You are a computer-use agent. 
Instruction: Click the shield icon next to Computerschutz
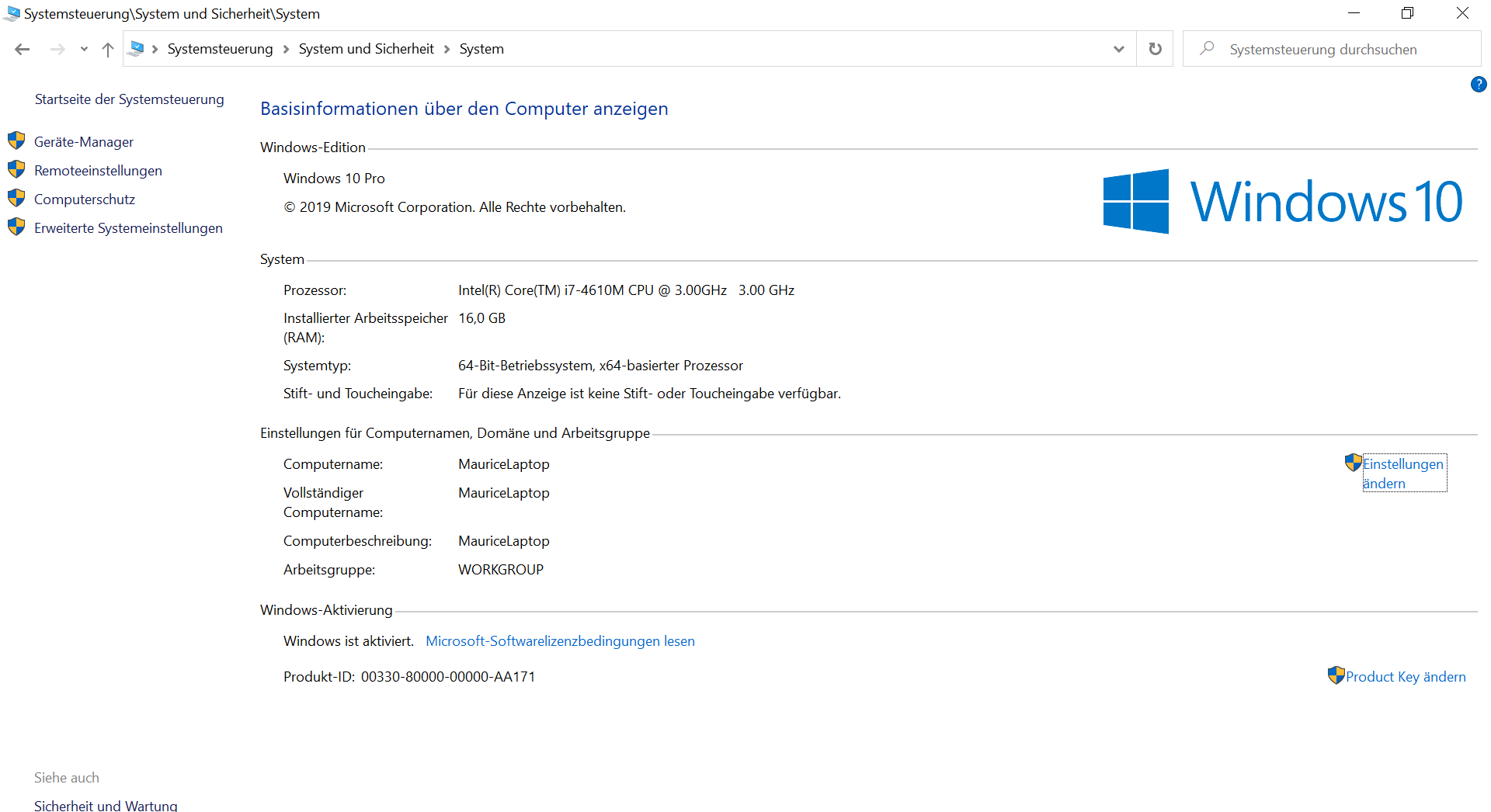click(x=16, y=198)
